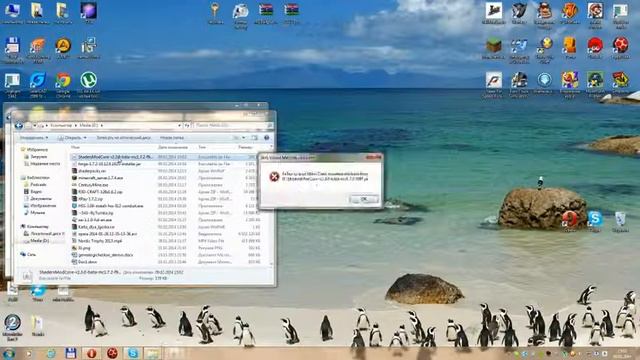Click the Media (D:) breadcrumb in address bar

[88, 125]
